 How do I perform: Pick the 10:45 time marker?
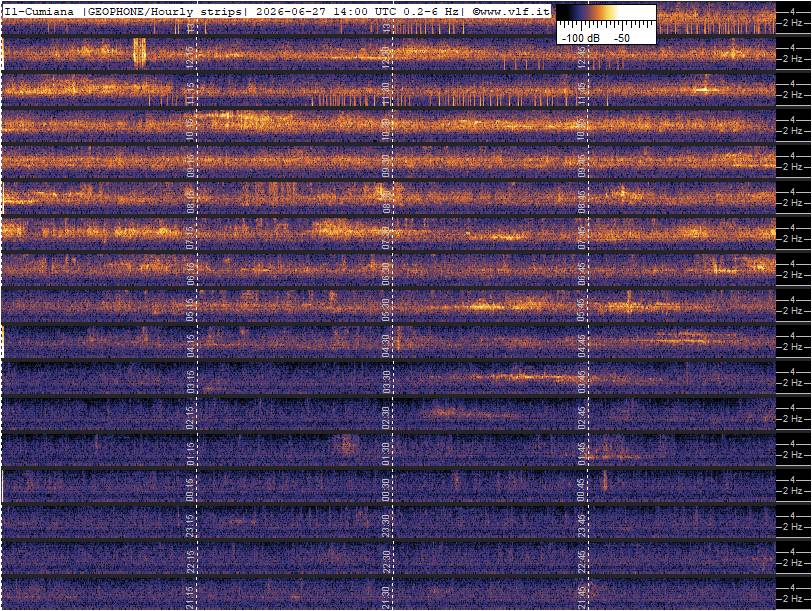tap(581, 129)
